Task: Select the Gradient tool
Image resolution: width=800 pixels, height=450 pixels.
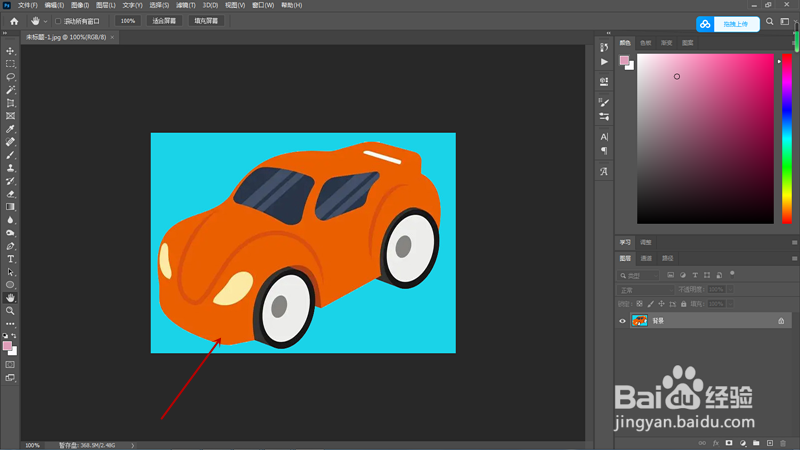Action: (10, 207)
